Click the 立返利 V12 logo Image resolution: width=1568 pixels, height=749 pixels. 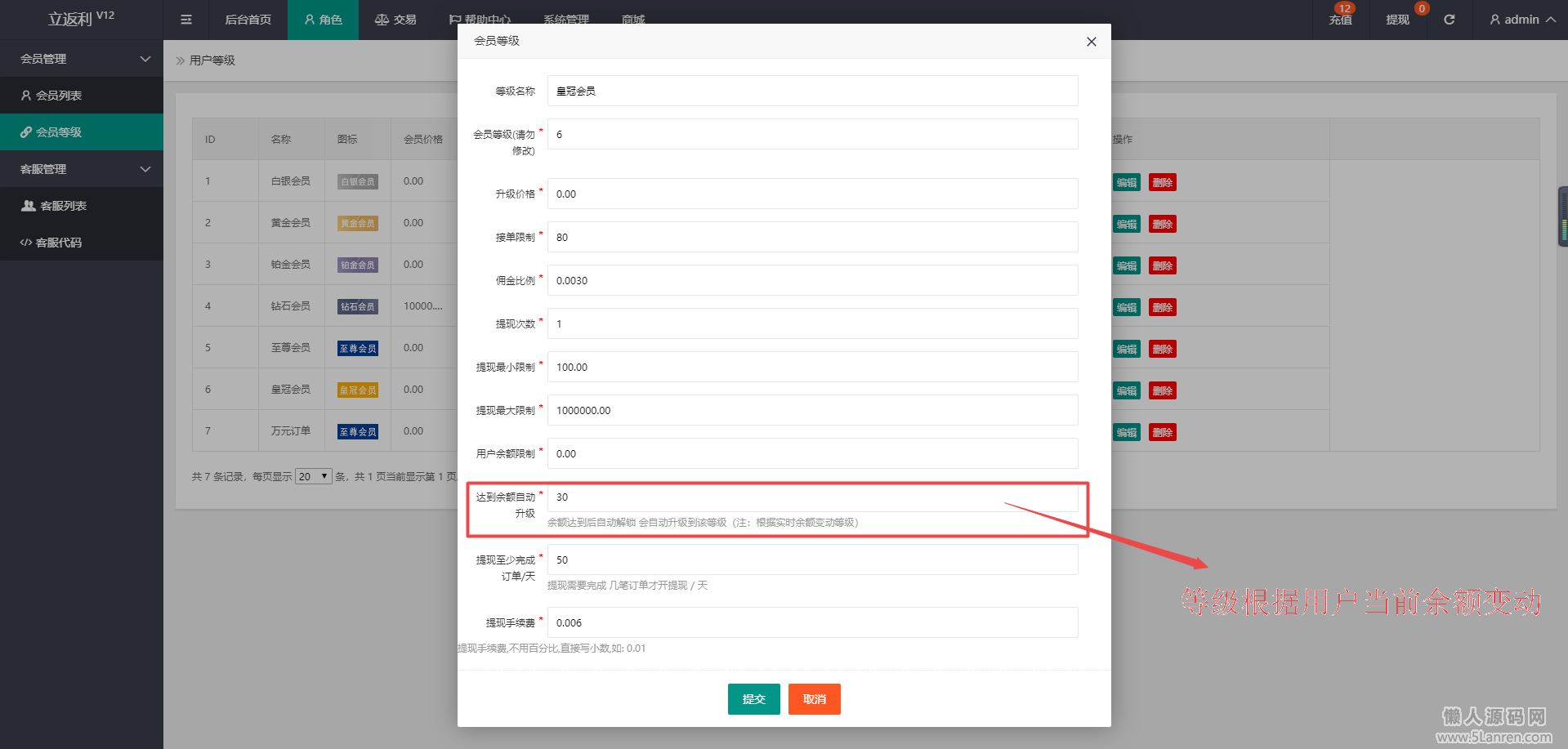pos(81,18)
